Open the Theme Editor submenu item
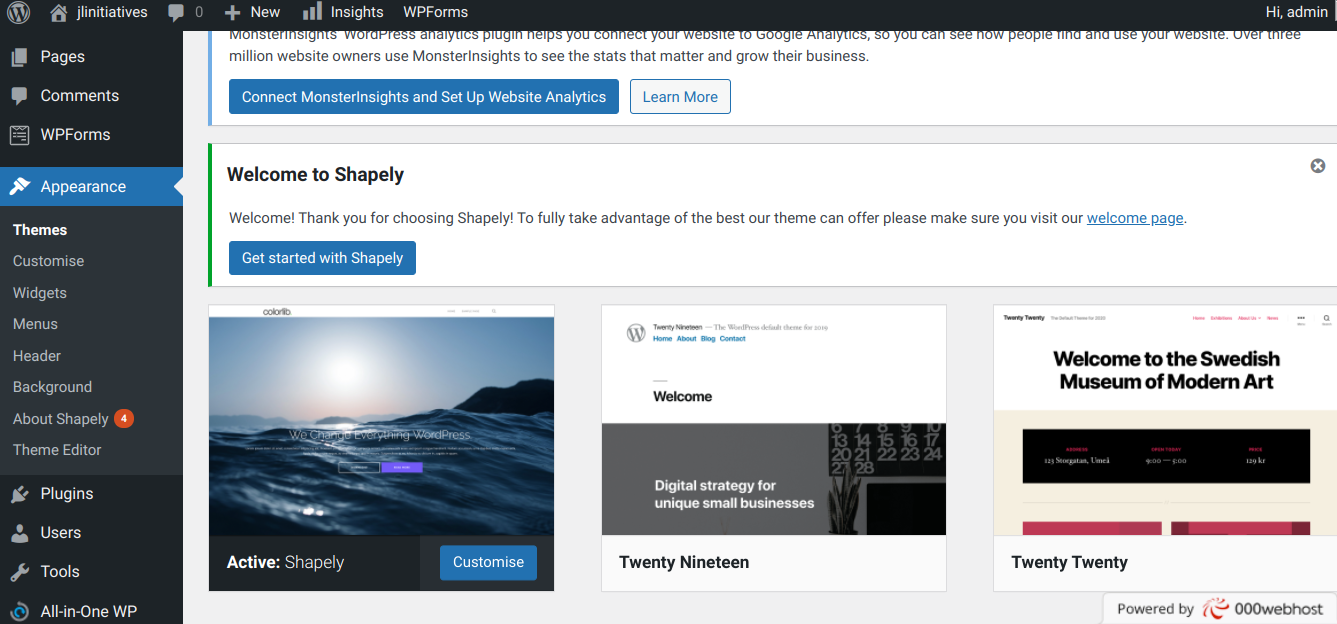This screenshot has height=624, width=1337. click(x=57, y=450)
